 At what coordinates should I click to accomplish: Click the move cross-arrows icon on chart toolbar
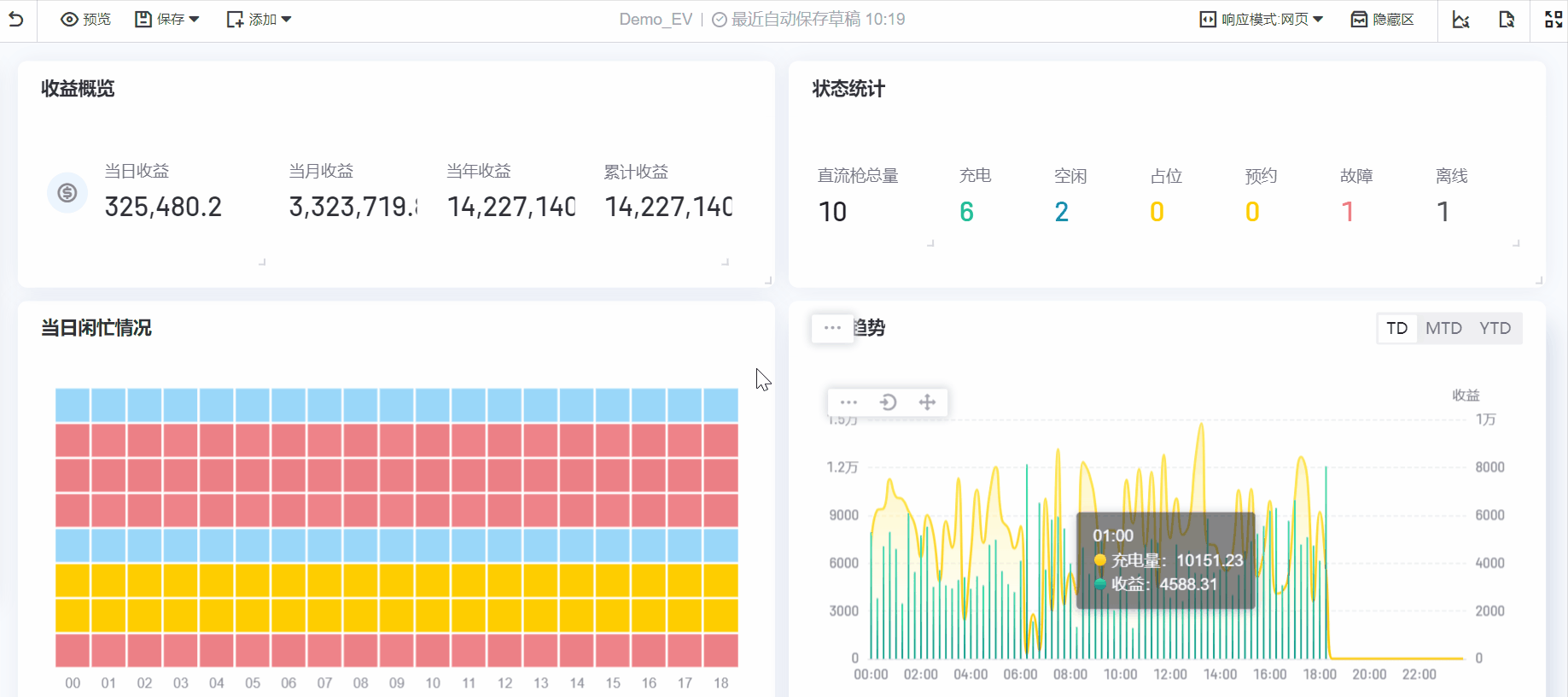[927, 402]
